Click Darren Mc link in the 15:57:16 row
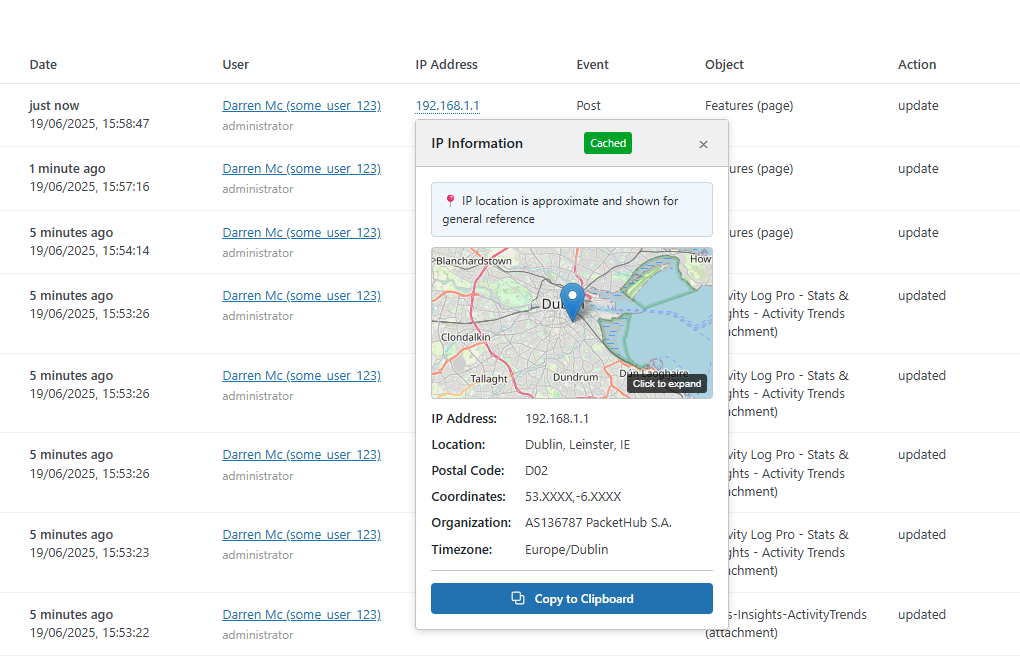1020x660 pixels. click(x=301, y=168)
